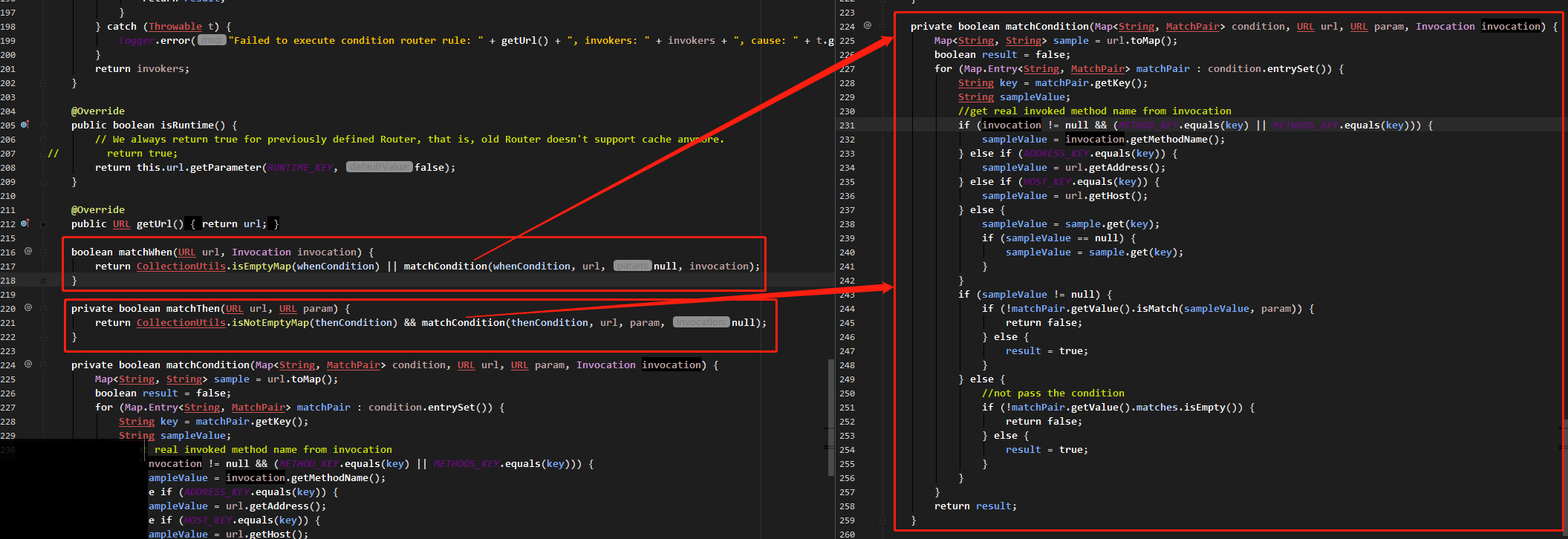This screenshot has width=1568, height=539.
Task: Click the 'invocation:' inlay hint on line 221
Action: pos(701,322)
